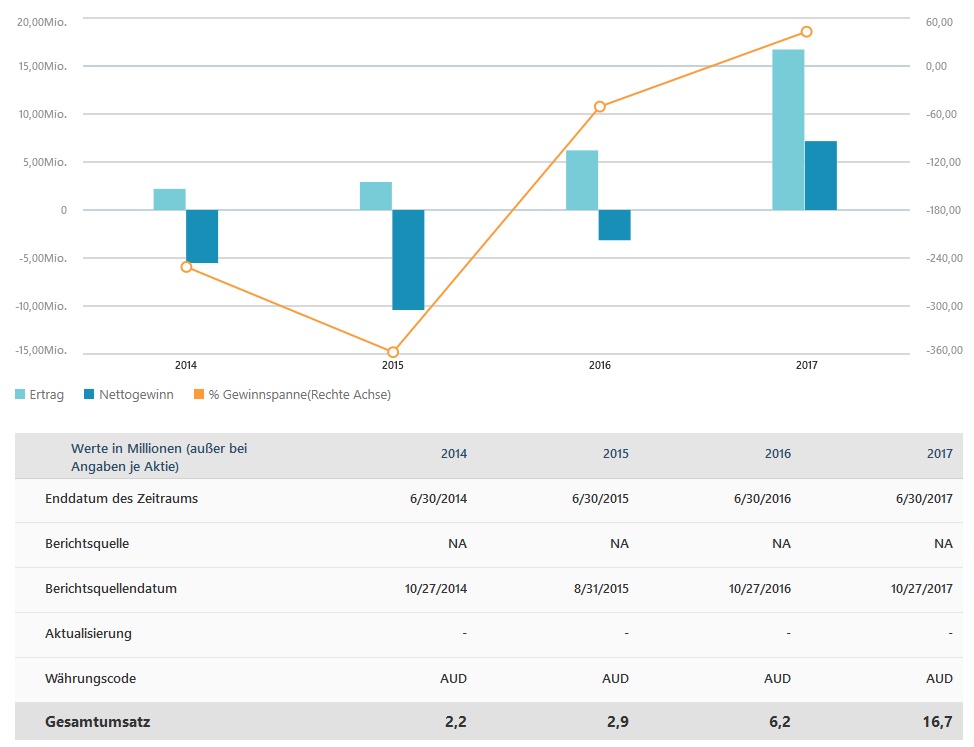Toggle the % Gewinnspanne(Rechte Achse) legend label
This screenshot has height=747, width=974.
299,395
